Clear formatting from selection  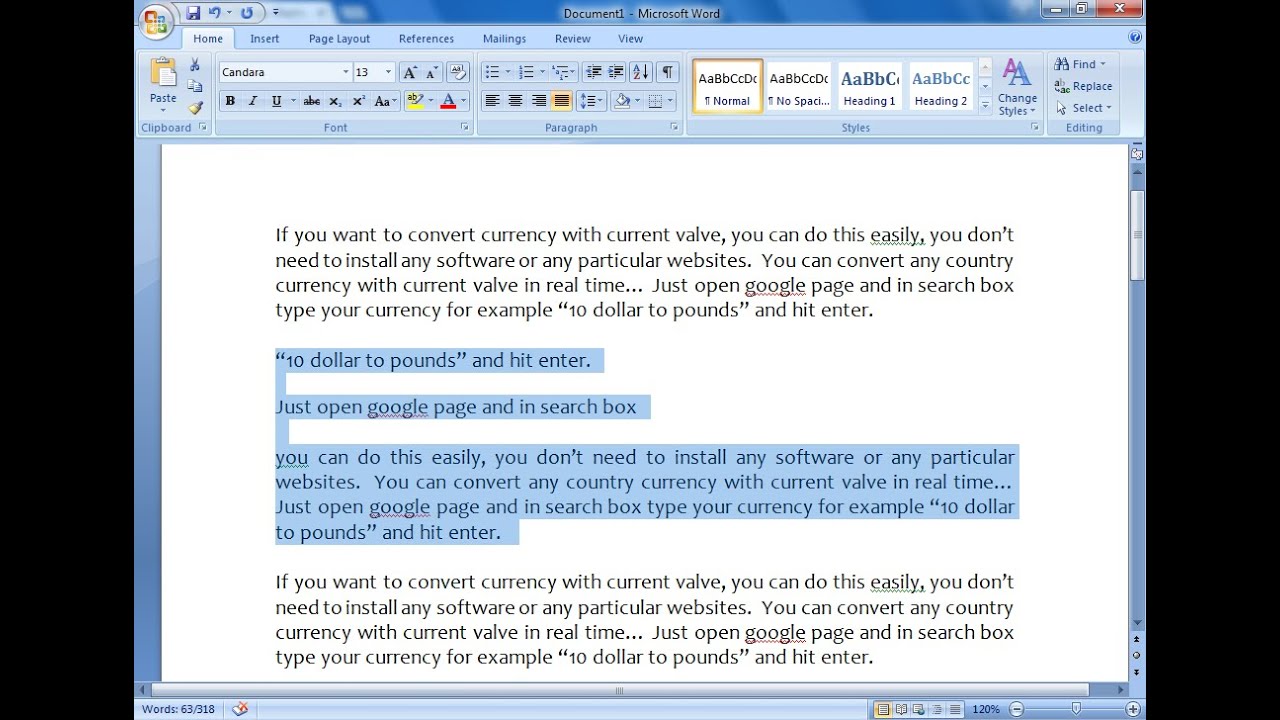pyautogui.click(x=459, y=72)
